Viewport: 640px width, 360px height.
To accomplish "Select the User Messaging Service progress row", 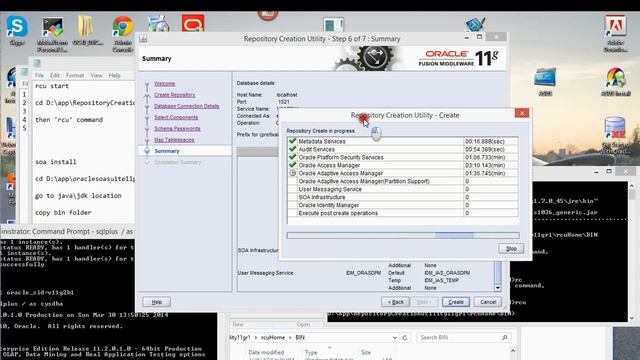I will (403, 189).
